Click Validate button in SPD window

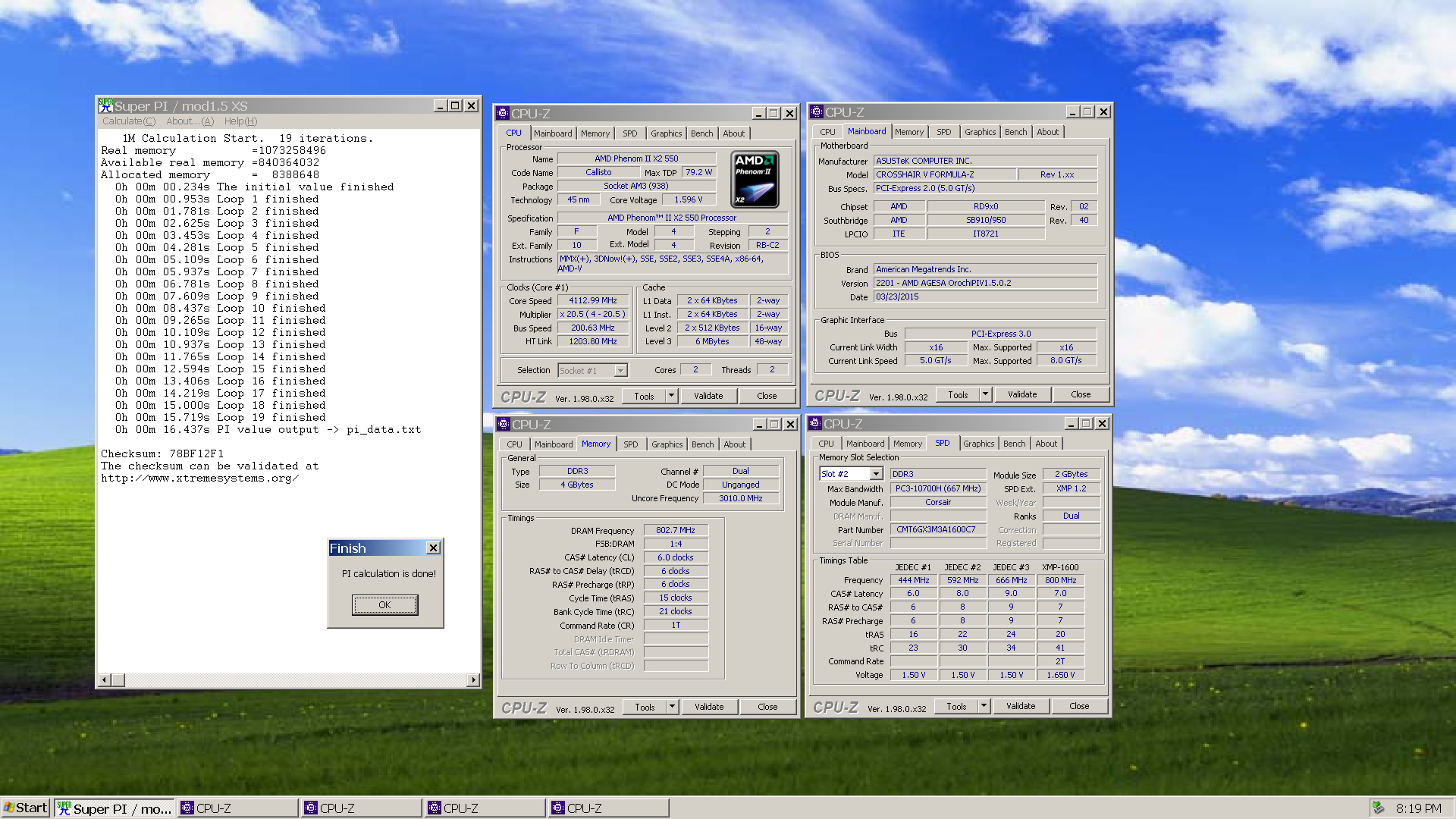(x=1021, y=706)
